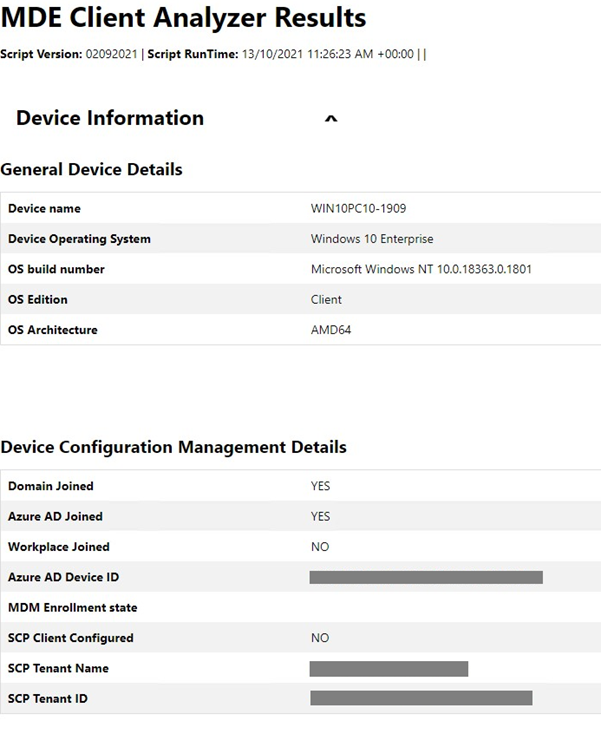Click the General Device Details heading
601x734 pixels.
tap(91, 169)
